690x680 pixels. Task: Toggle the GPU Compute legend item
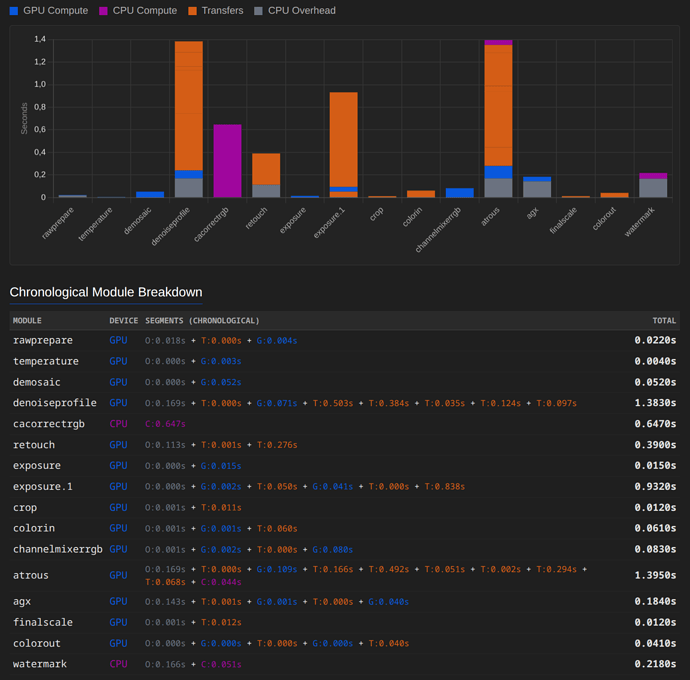coord(50,11)
